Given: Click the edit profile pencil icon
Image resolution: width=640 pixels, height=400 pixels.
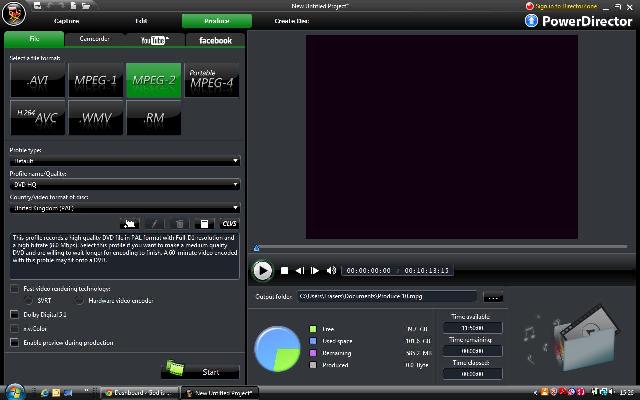Looking at the screenshot, I should 154,224.
